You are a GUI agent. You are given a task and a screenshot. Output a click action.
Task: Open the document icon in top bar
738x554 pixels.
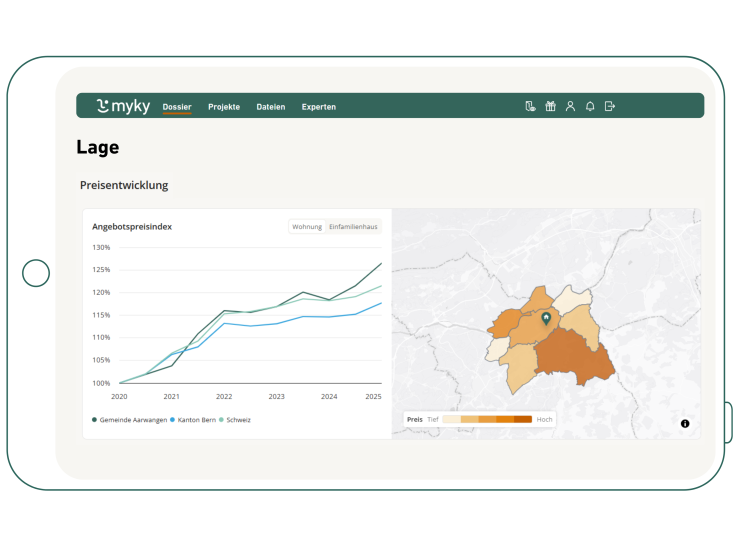click(x=530, y=106)
